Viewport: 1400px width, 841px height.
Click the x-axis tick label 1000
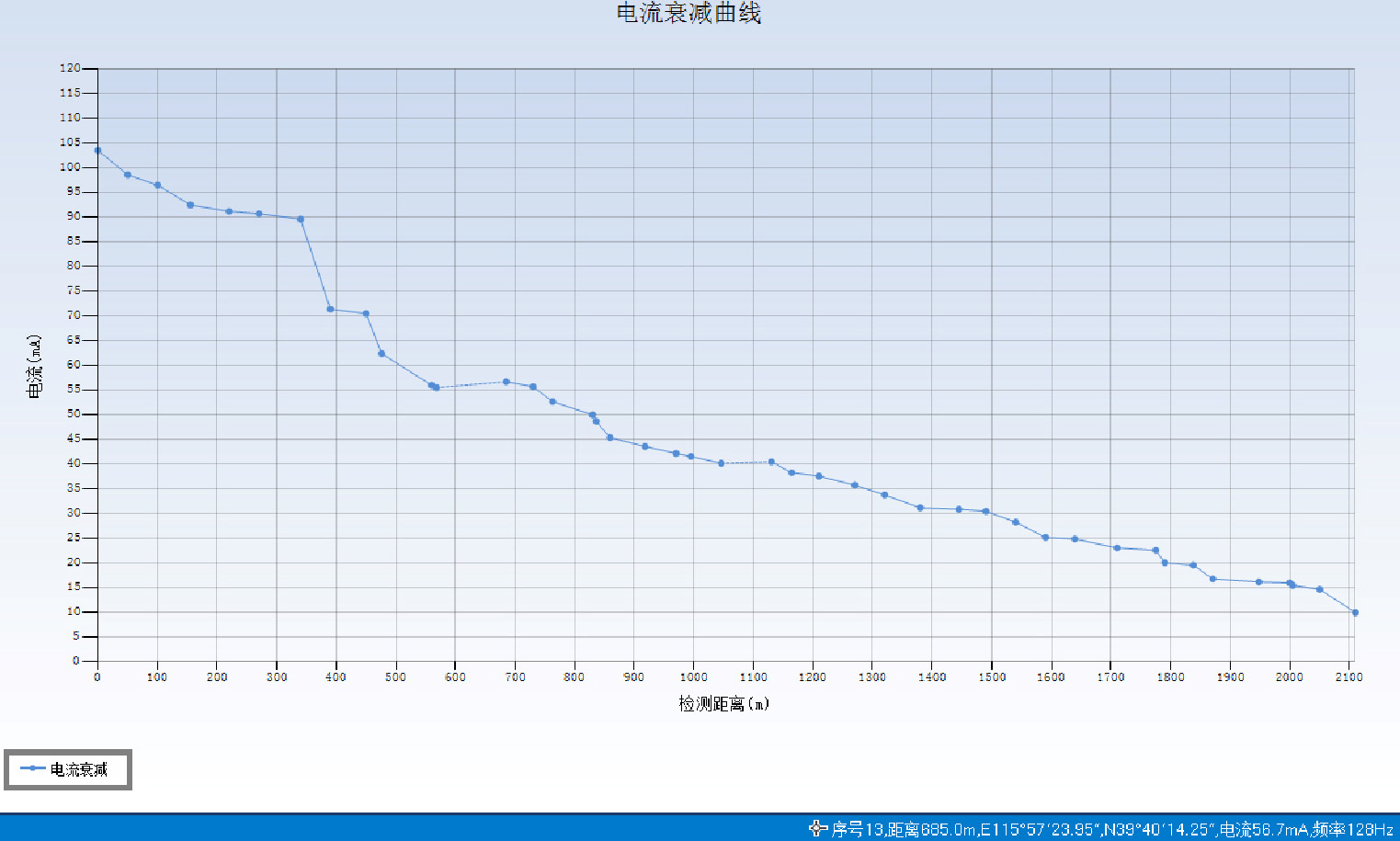point(693,677)
